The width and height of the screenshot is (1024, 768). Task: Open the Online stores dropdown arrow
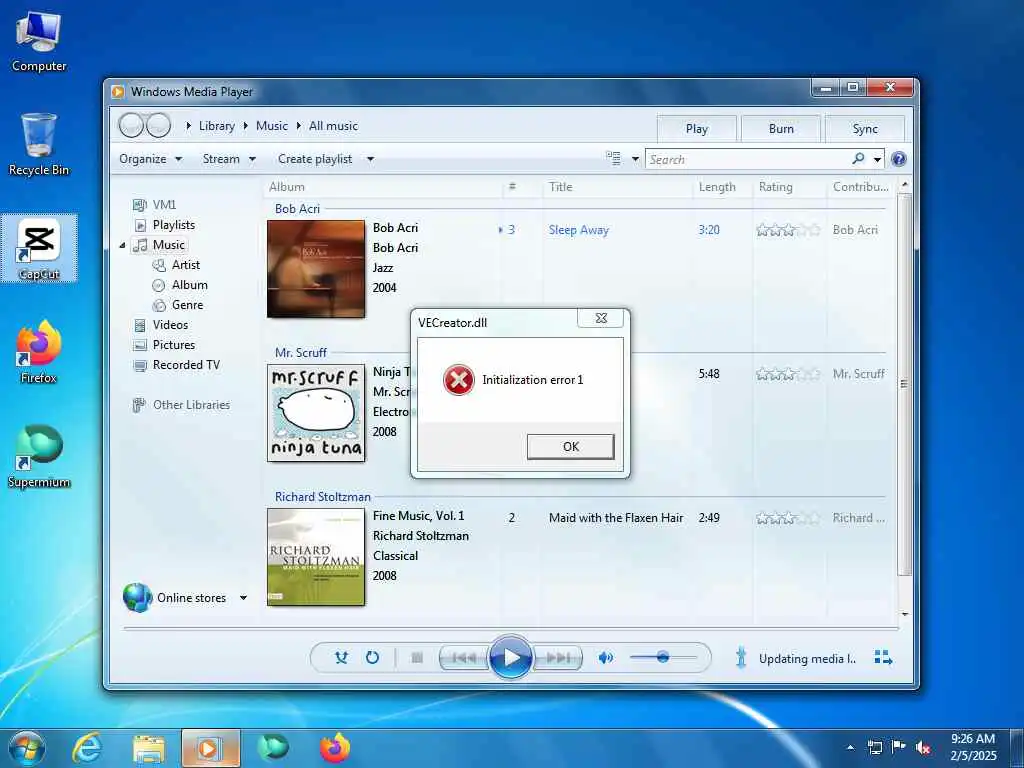pos(243,598)
